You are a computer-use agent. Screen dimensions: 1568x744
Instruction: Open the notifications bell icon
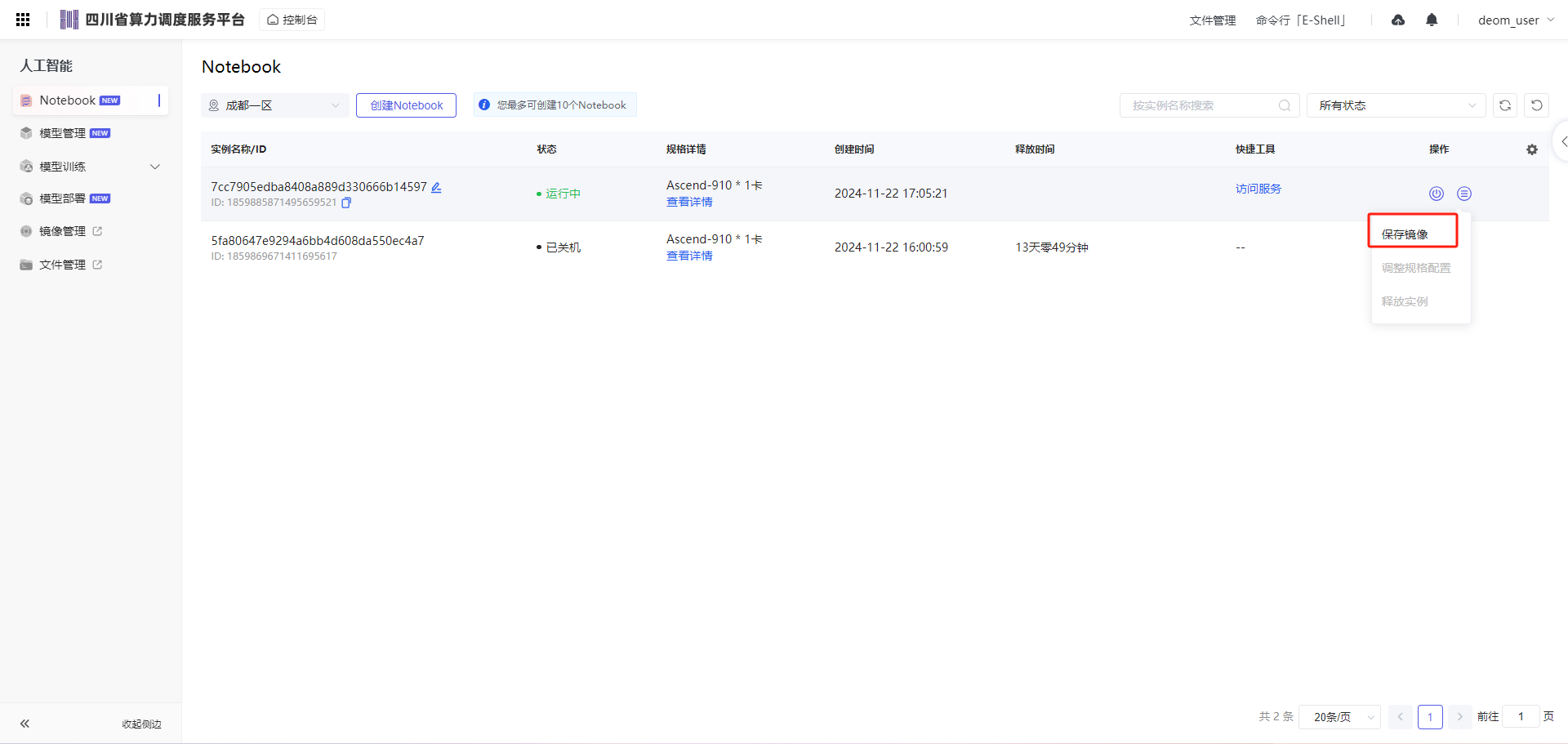1432,20
